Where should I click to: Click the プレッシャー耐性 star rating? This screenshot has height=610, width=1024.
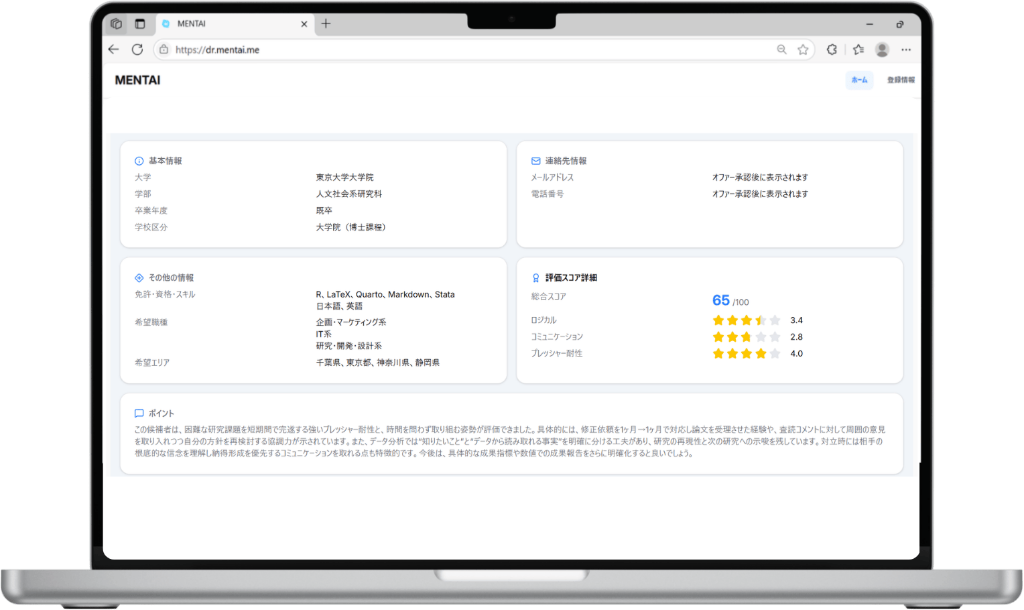[x=746, y=352]
